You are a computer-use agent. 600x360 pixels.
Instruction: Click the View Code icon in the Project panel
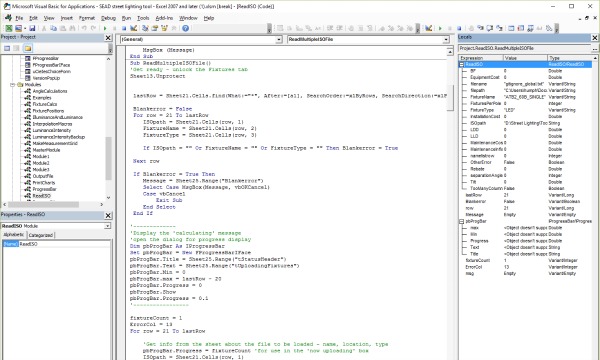coord(7,48)
